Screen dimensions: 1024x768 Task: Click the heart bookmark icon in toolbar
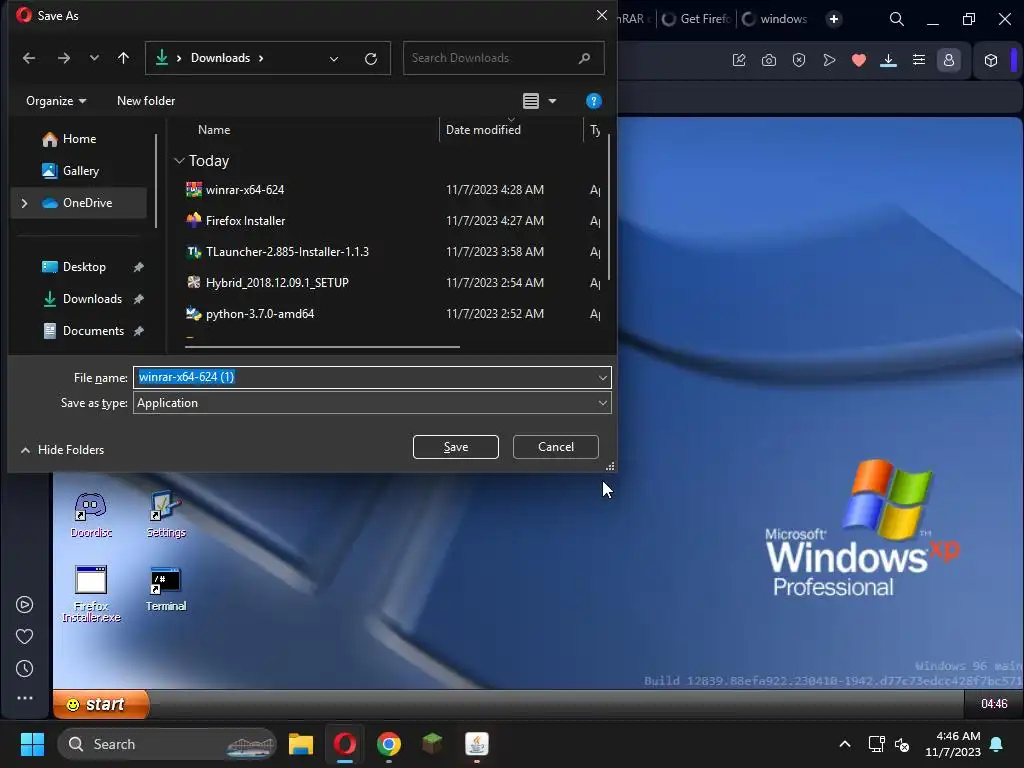(859, 60)
